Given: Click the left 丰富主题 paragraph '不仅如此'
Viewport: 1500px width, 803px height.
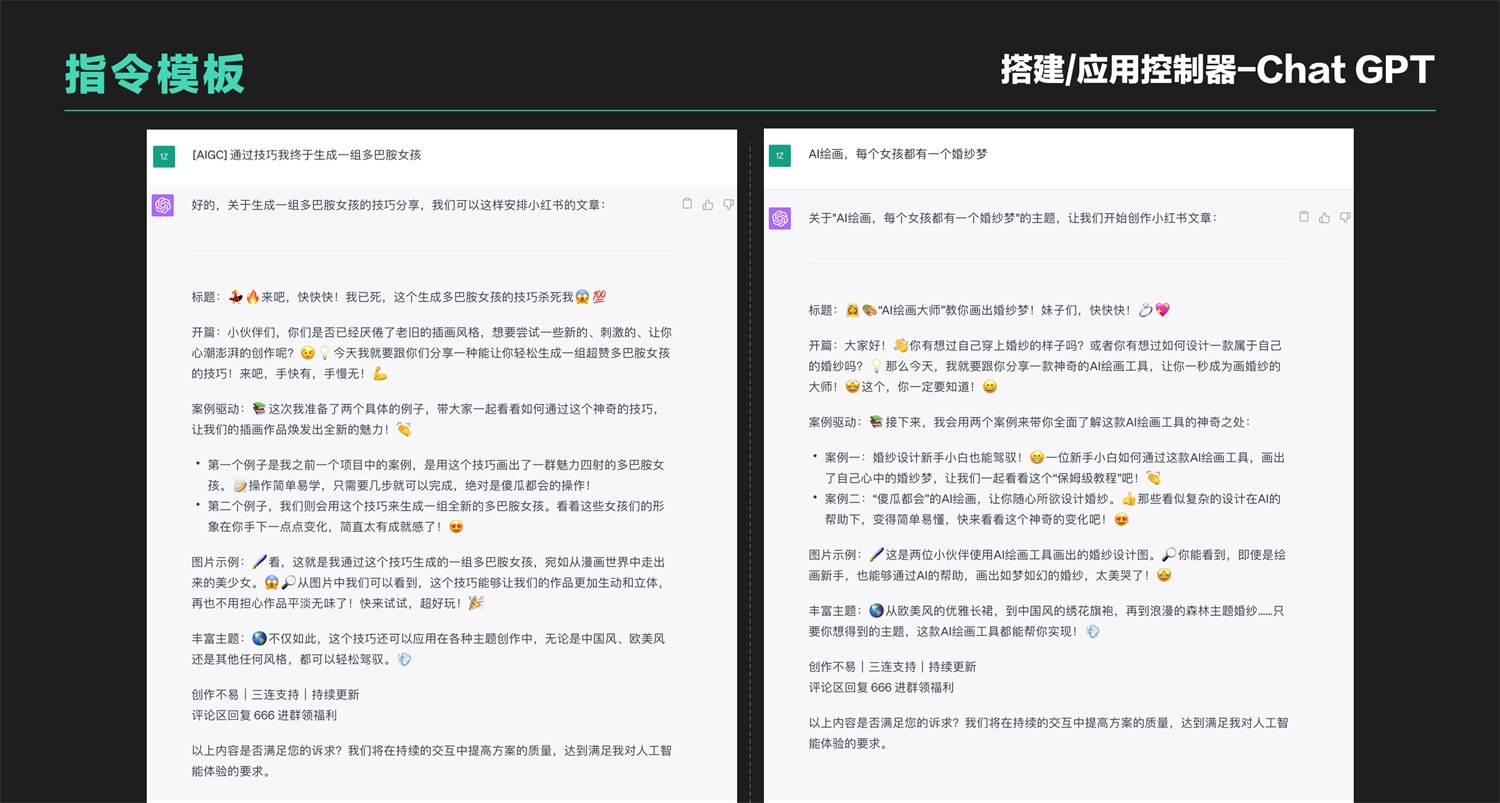Looking at the screenshot, I should tap(429, 649).
